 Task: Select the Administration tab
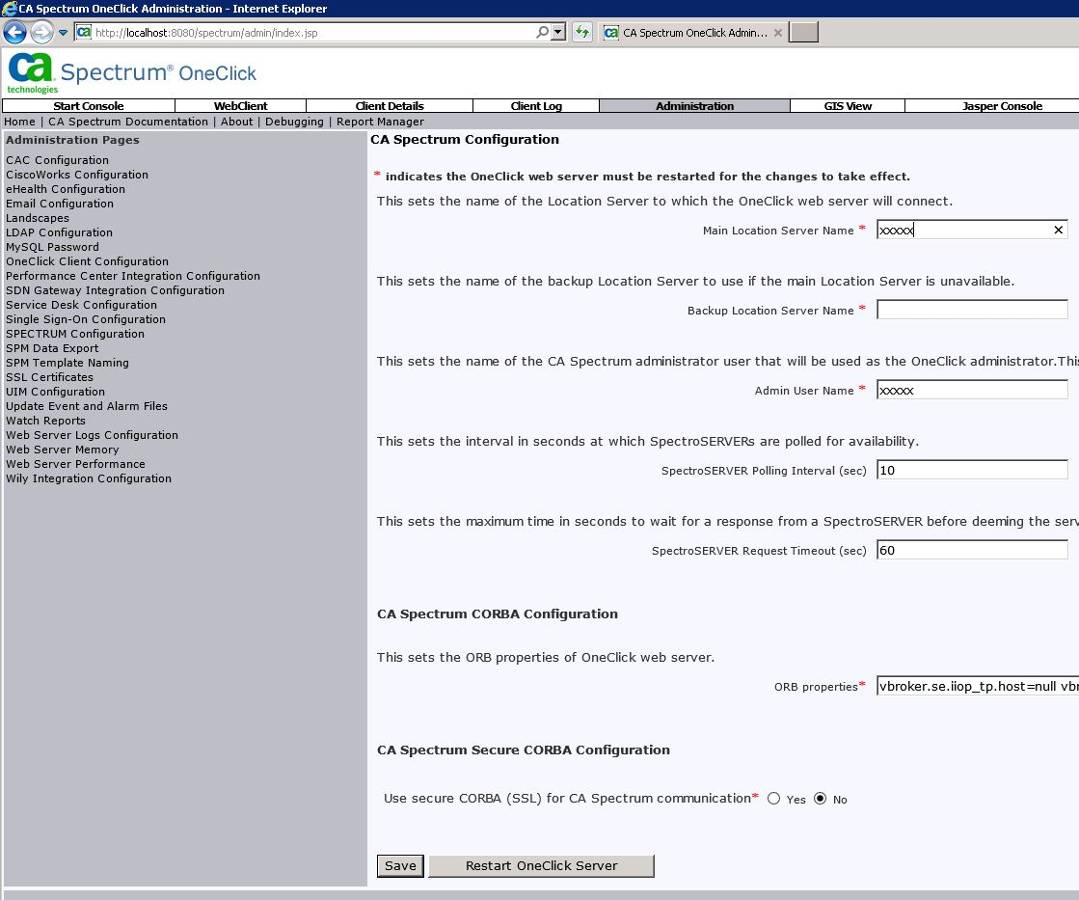pos(694,106)
